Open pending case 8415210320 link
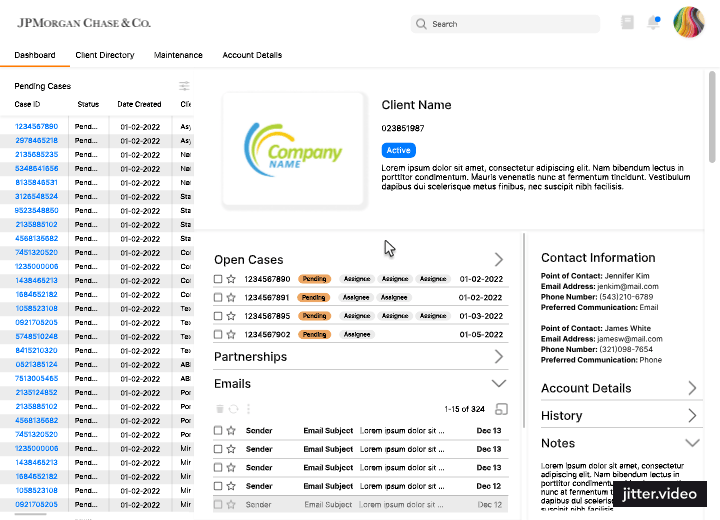The image size is (720, 520). pyautogui.click(x=37, y=350)
